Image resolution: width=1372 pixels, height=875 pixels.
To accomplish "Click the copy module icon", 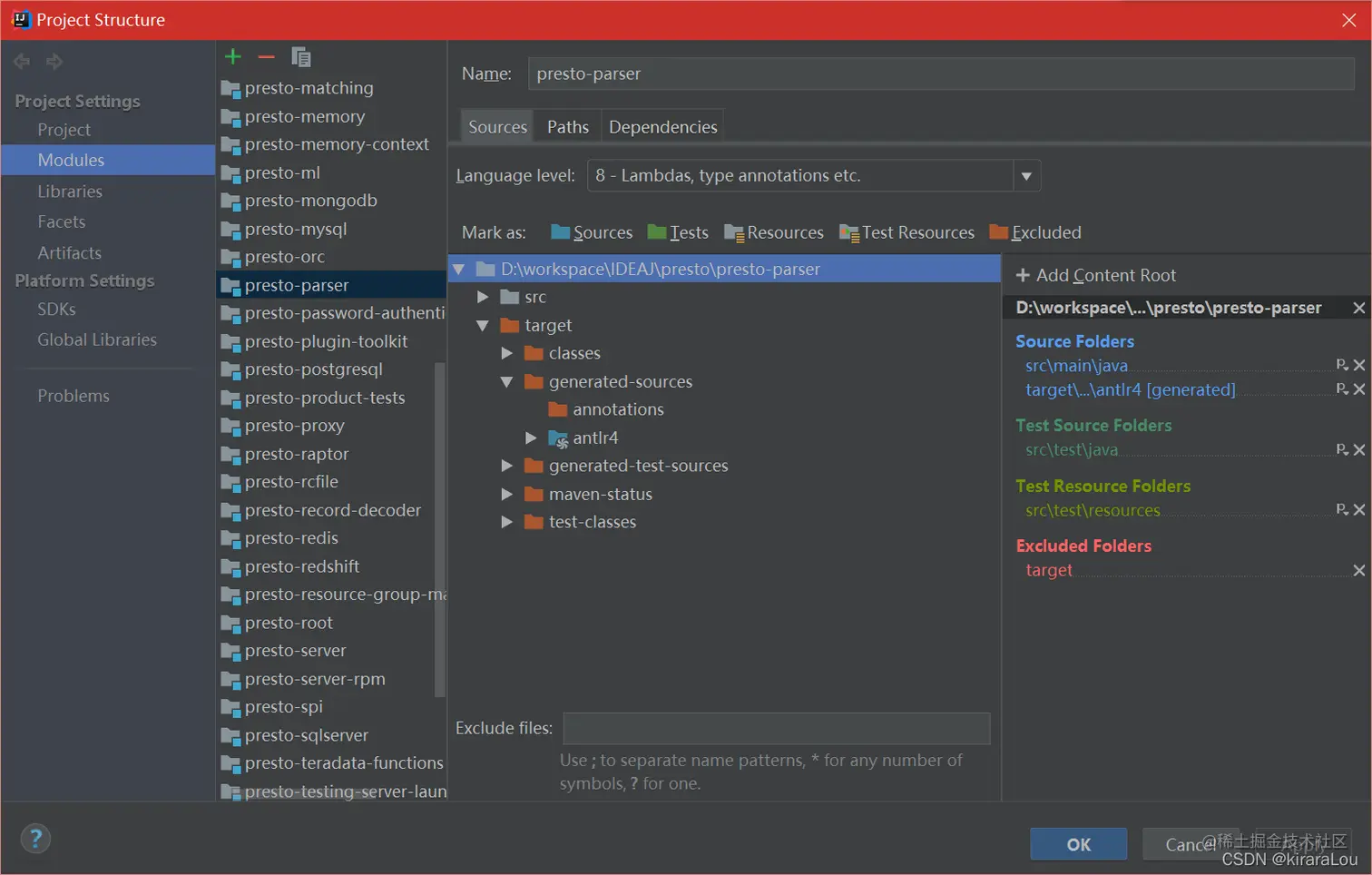I will [x=301, y=57].
